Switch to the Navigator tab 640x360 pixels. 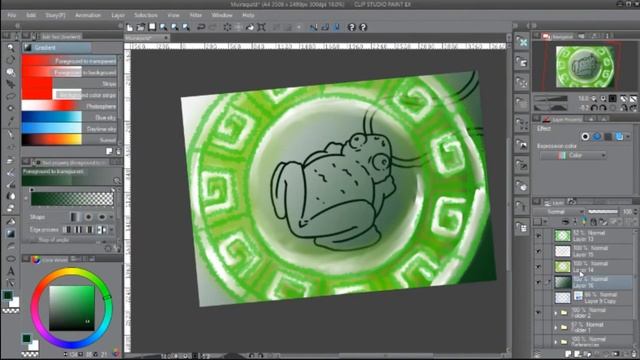point(558,36)
